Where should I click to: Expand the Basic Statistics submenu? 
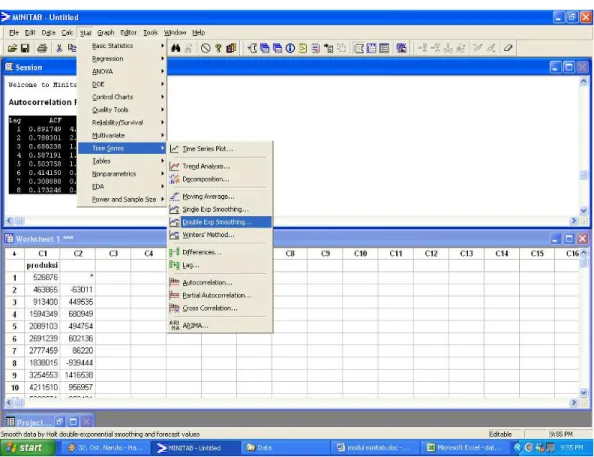[x=122, y=45]
